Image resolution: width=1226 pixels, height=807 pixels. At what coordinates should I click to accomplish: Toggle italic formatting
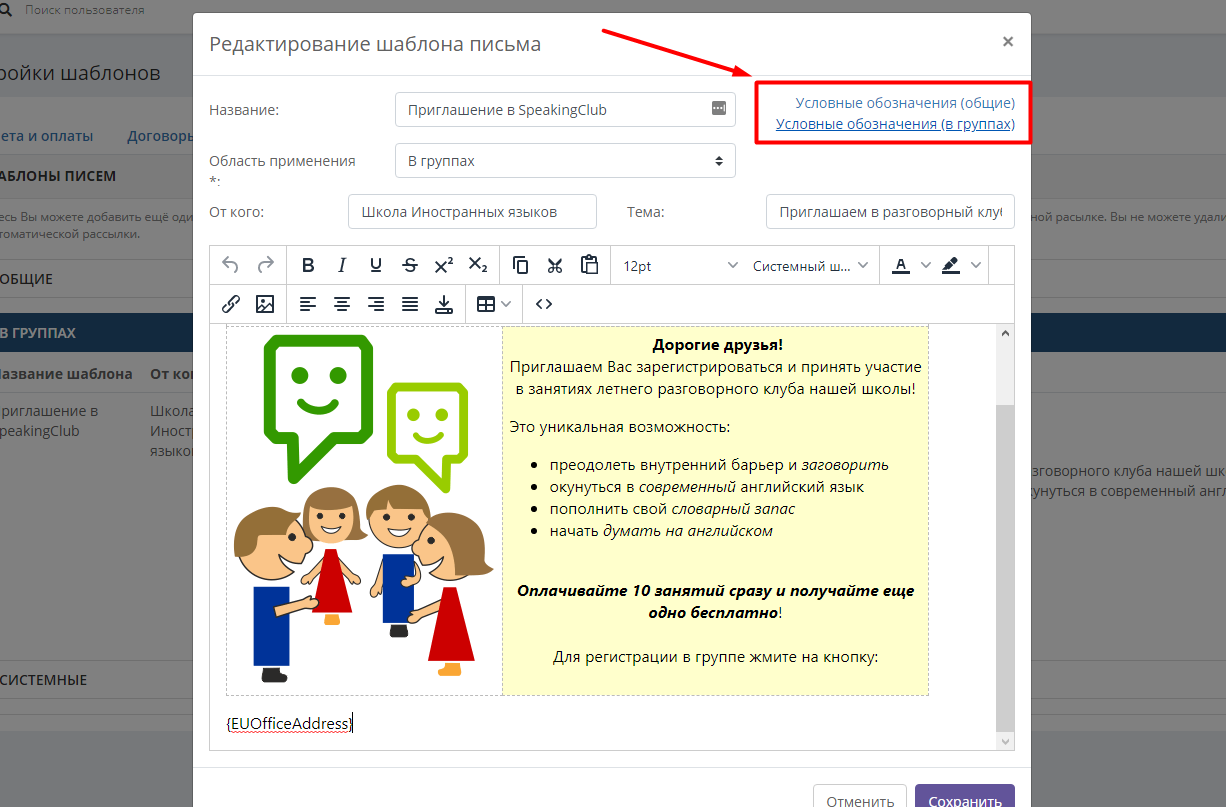(342, 265)
